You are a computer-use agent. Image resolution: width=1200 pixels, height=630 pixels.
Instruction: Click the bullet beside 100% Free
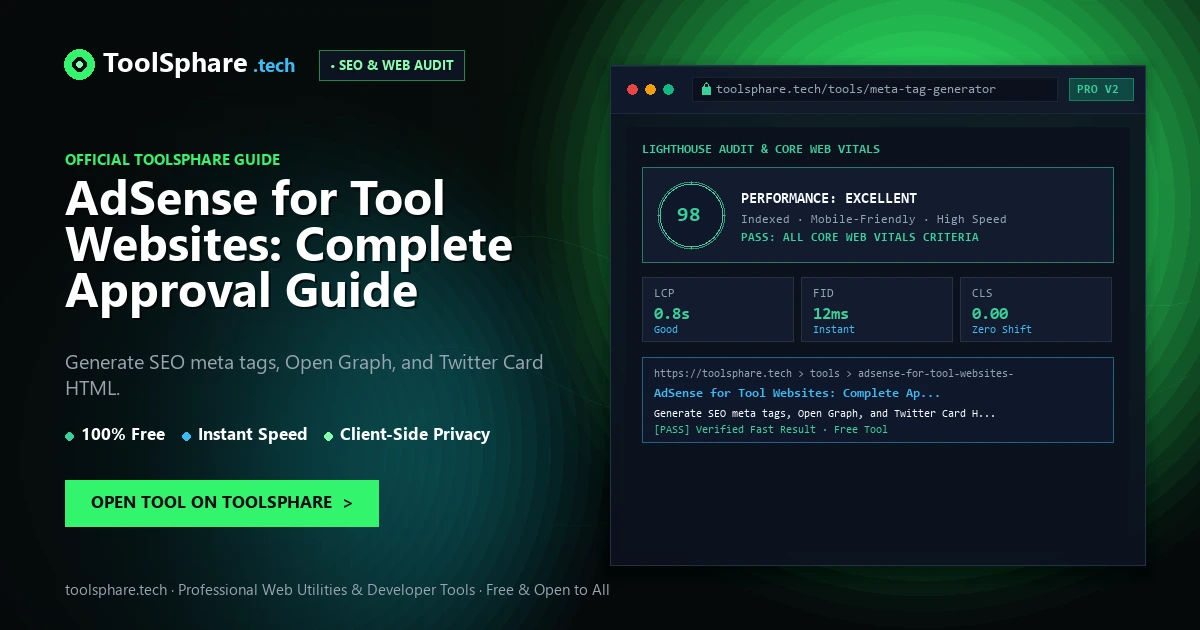point(69,436)
